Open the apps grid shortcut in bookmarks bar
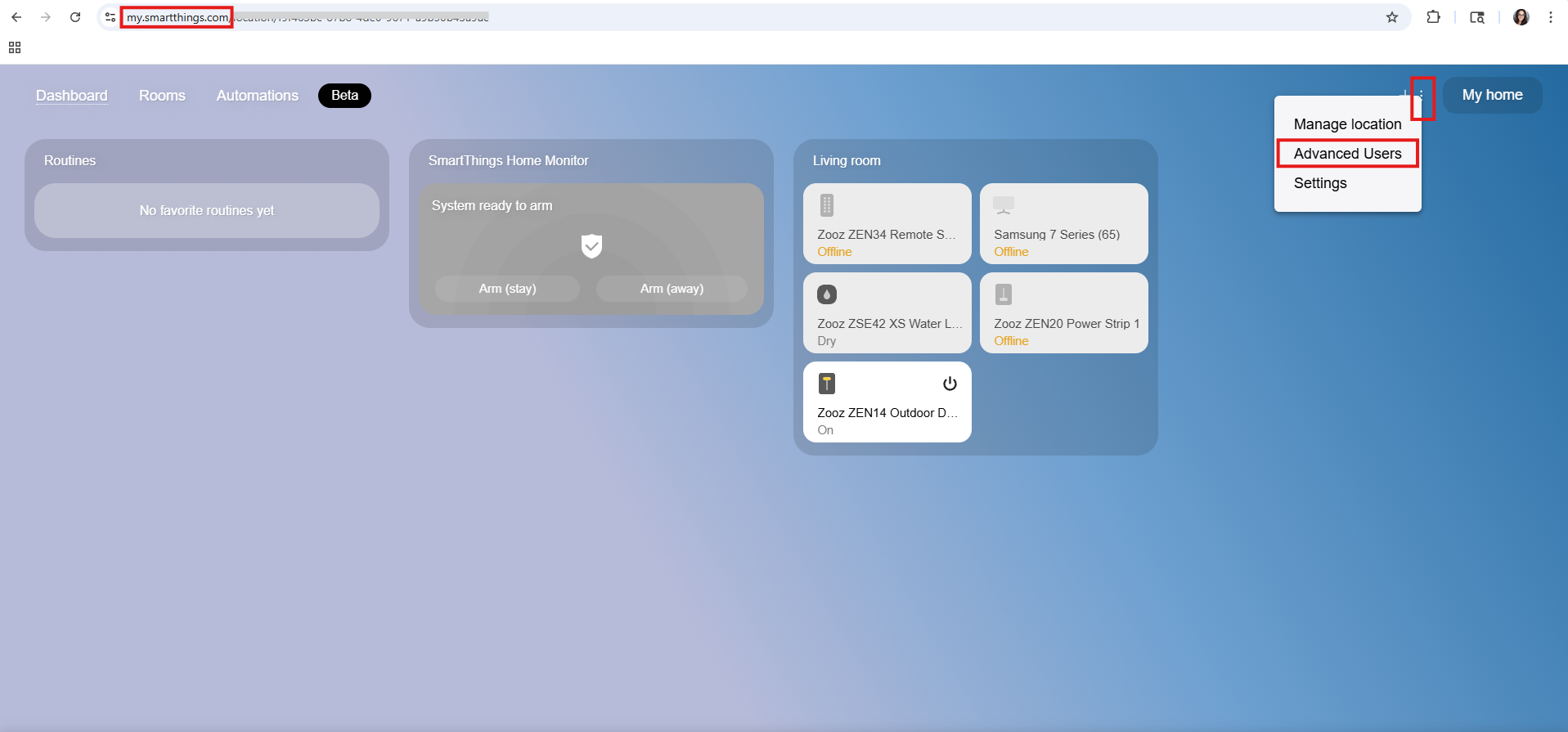 click(15, 47)
